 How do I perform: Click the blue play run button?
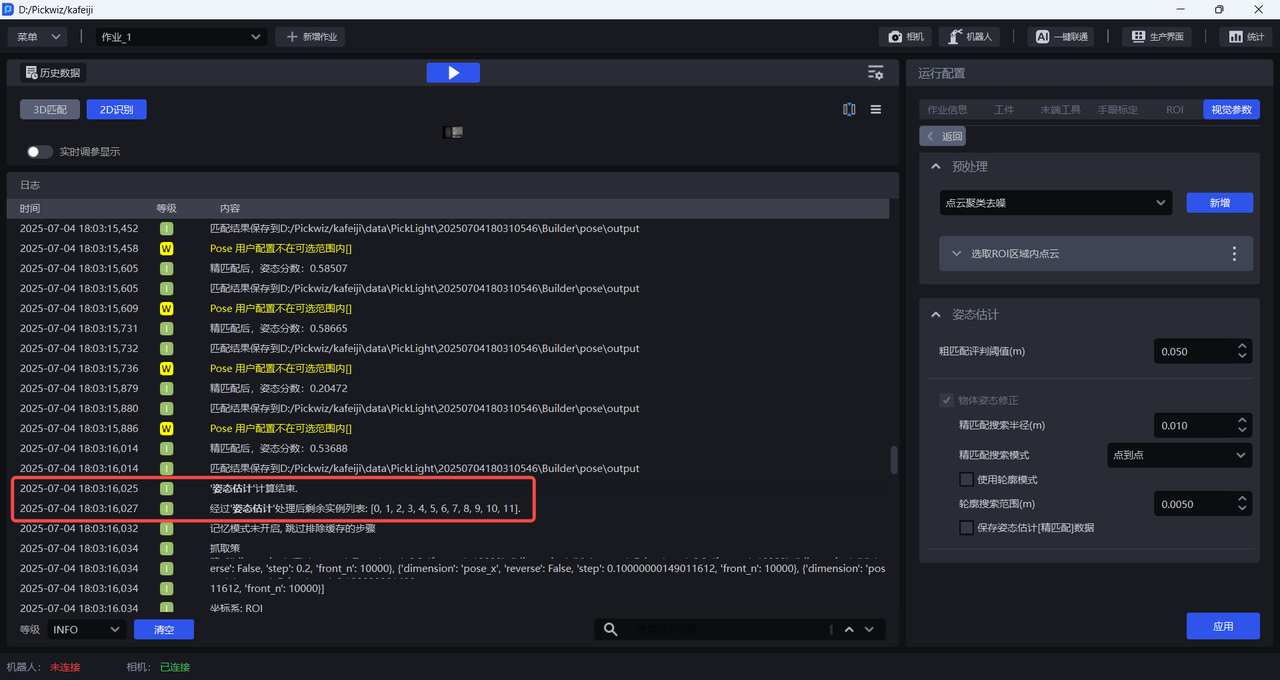coord(453,73)
